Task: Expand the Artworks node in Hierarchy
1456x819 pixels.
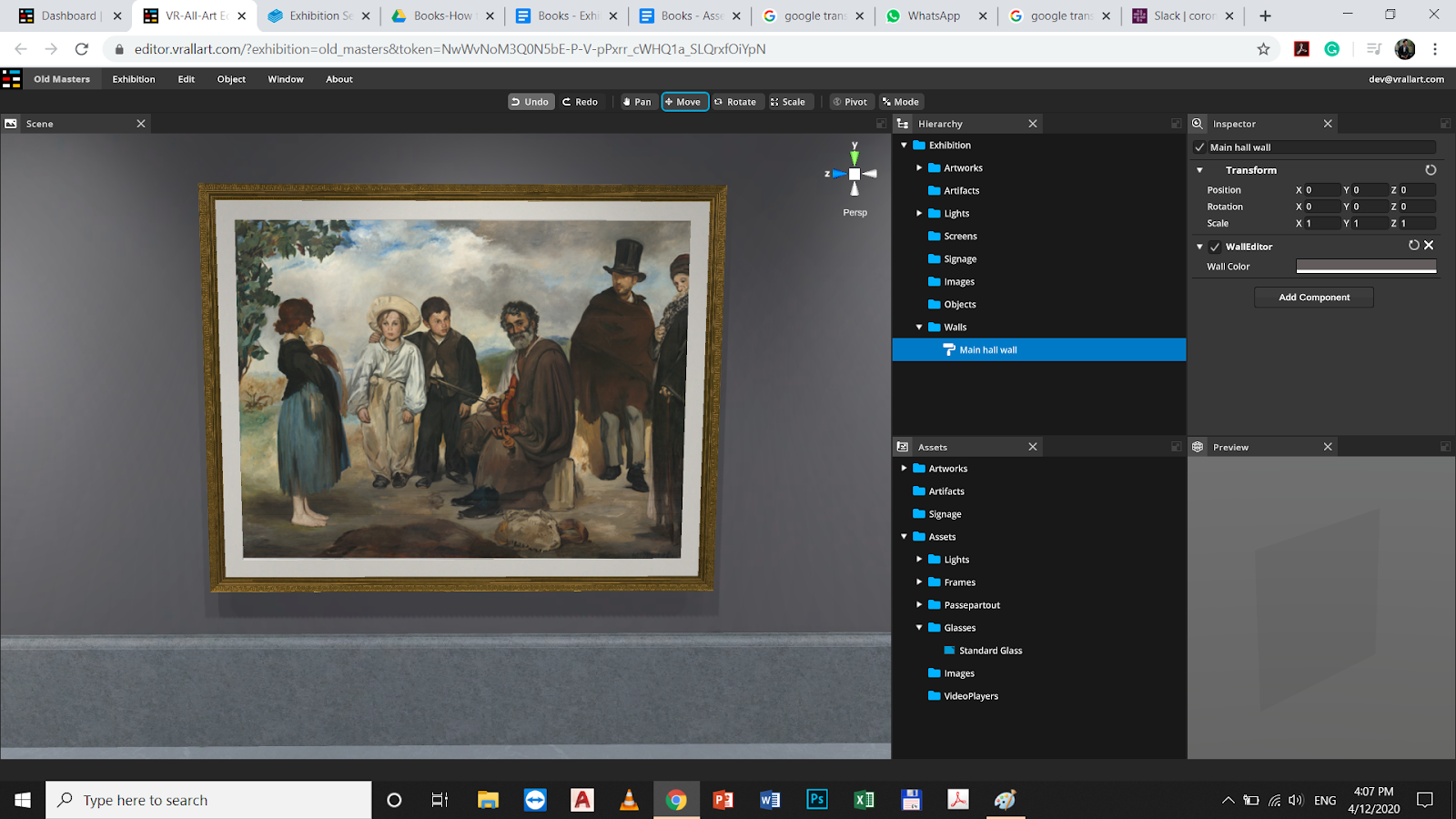Action: pyautogui.click(x=919, y=168)
